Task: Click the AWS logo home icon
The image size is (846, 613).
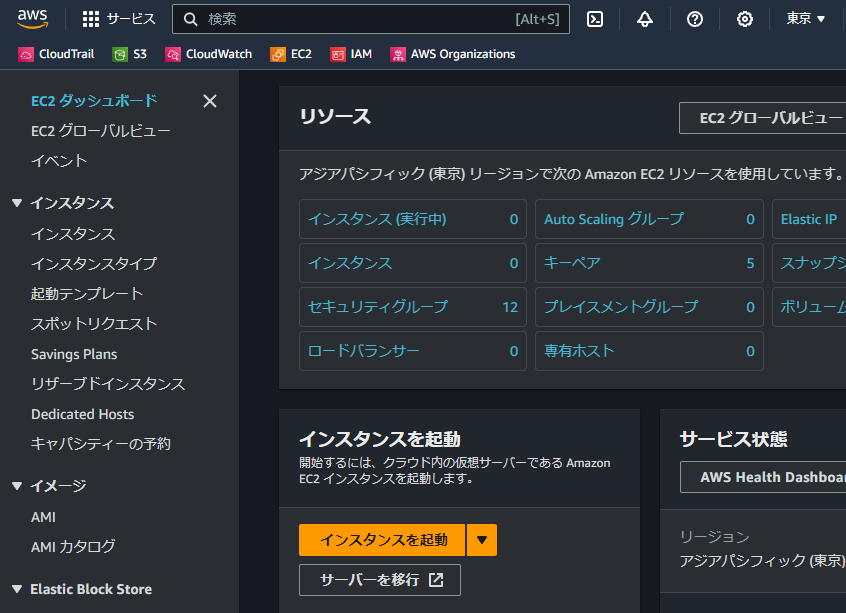Action: point(32,18)
